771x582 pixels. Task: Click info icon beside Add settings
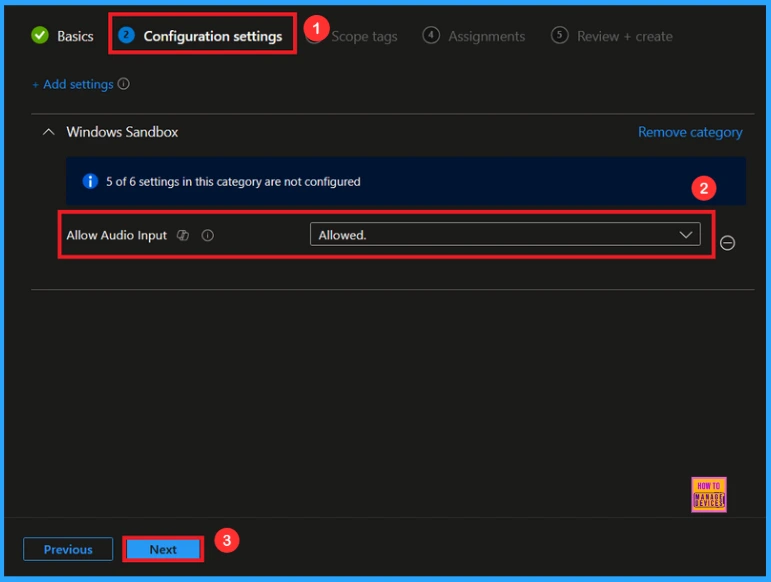[124, 85]
